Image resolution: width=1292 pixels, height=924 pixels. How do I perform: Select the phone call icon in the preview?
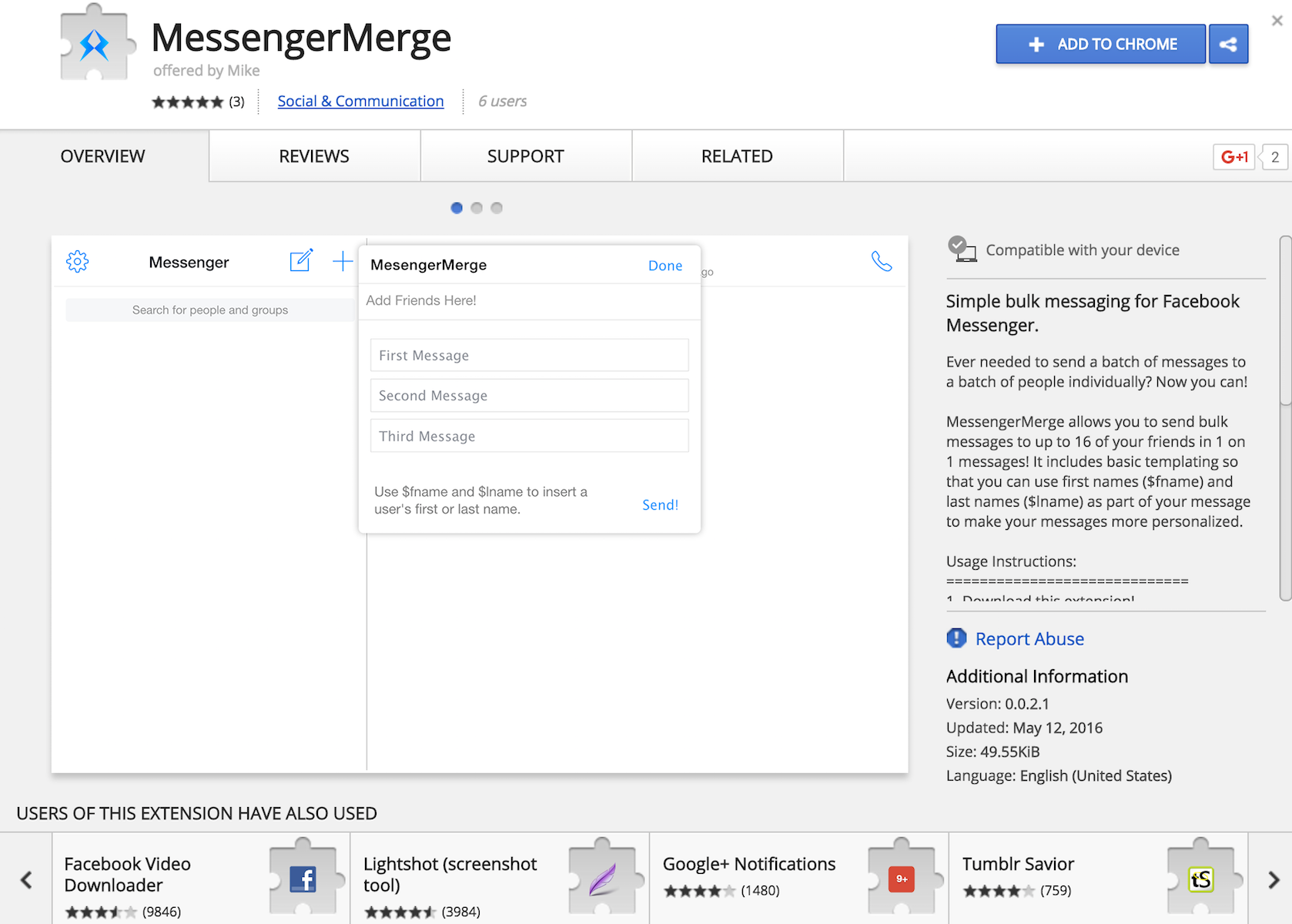click(x=881, y=262)
